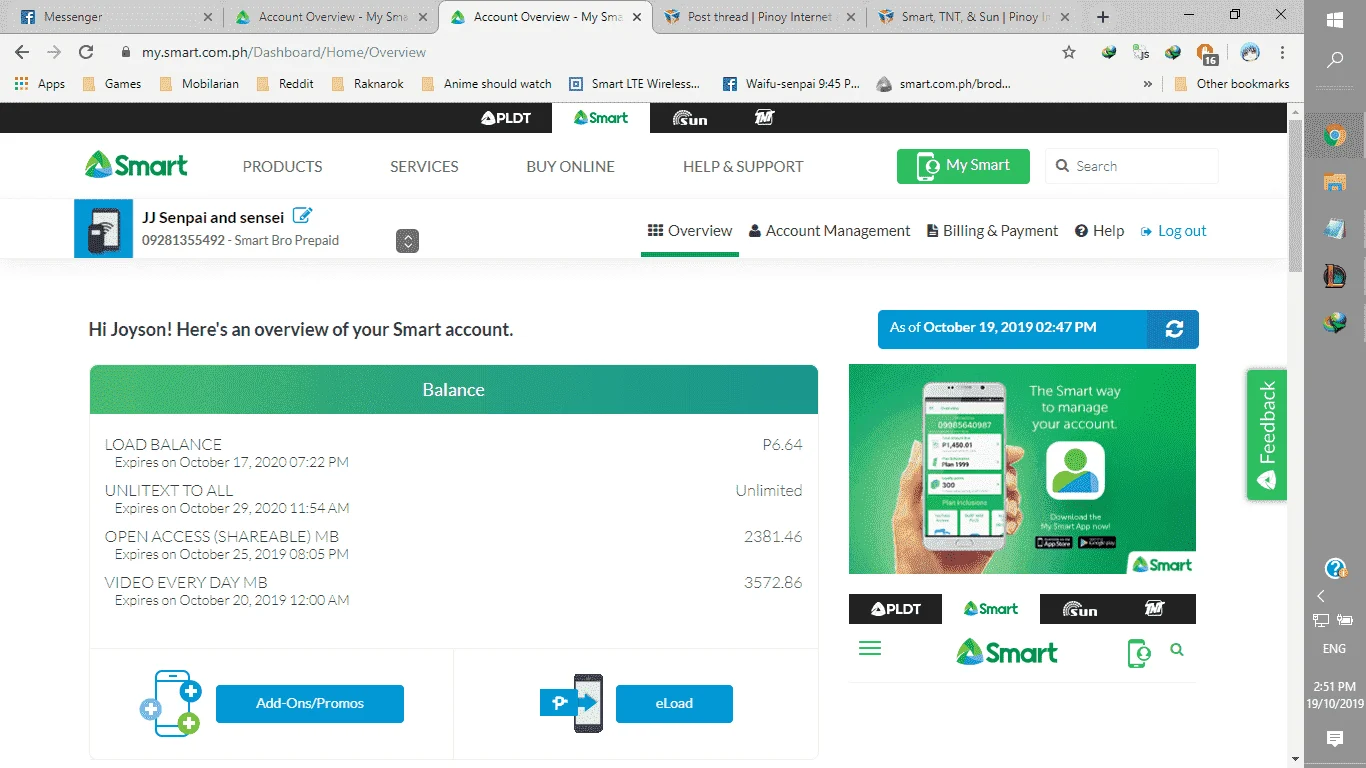Bookmark this page with the star icon
This screenshot has width=1366, height=768.
pos(1069,52)
